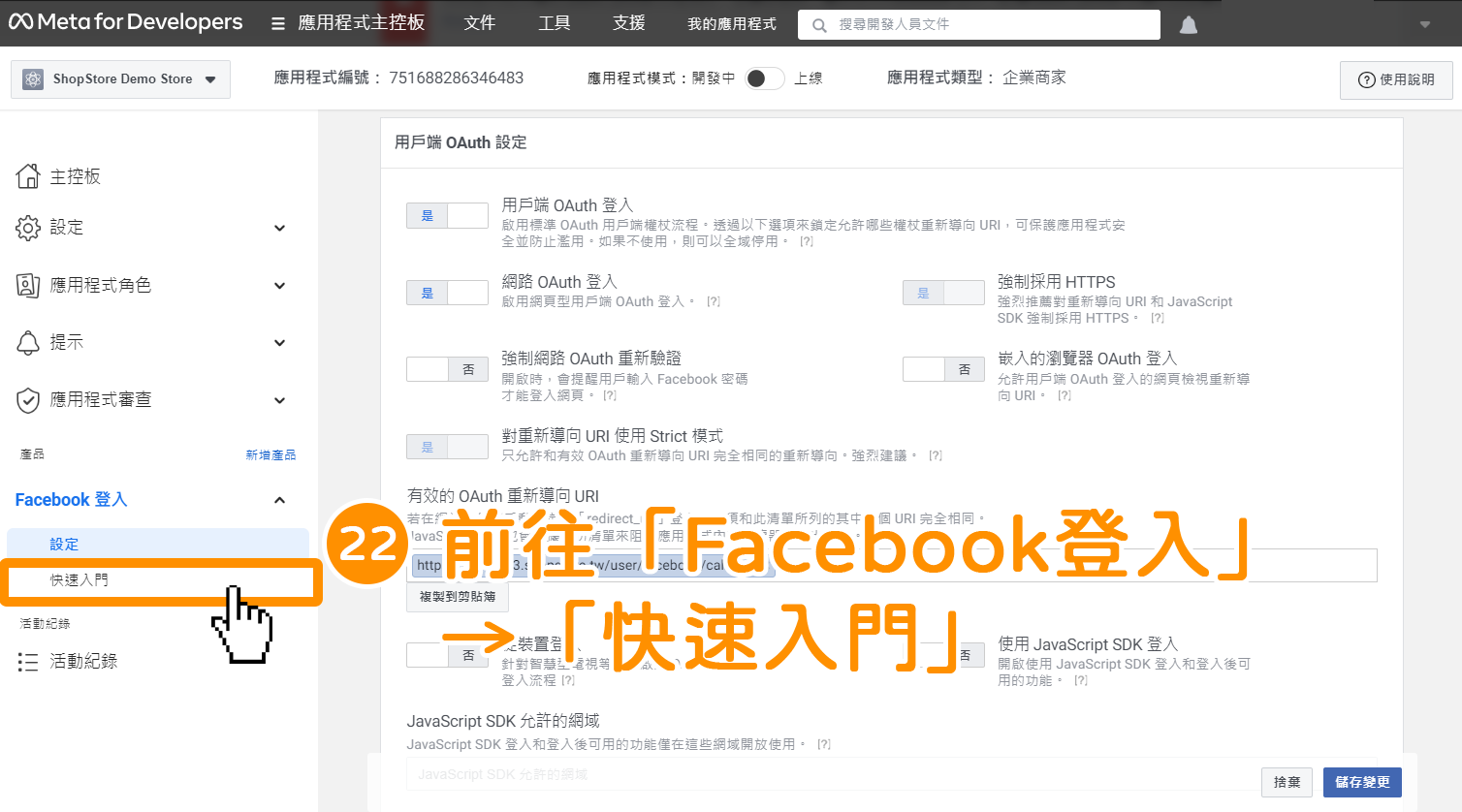Click the 儲存變更 save button
The image size is (1462, 812).
point(1362,782)
